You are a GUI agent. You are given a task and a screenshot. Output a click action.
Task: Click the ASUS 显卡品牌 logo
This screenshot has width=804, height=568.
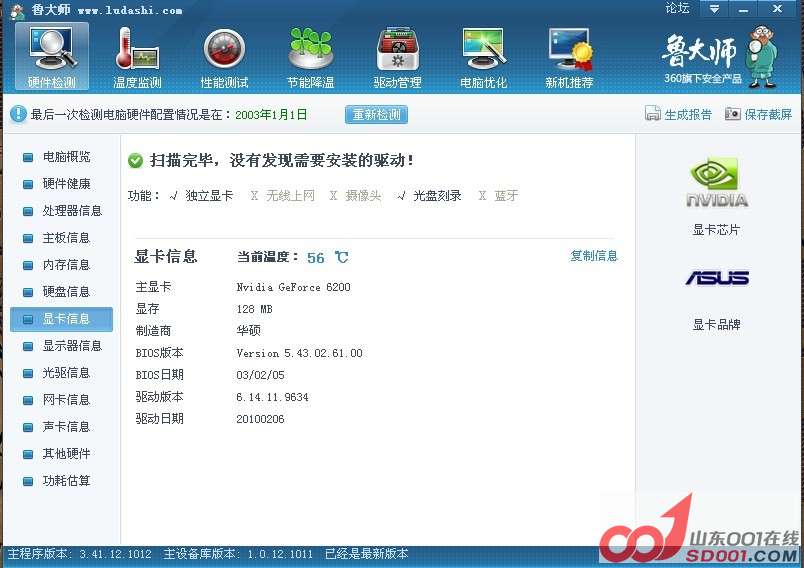coord(717,278)
